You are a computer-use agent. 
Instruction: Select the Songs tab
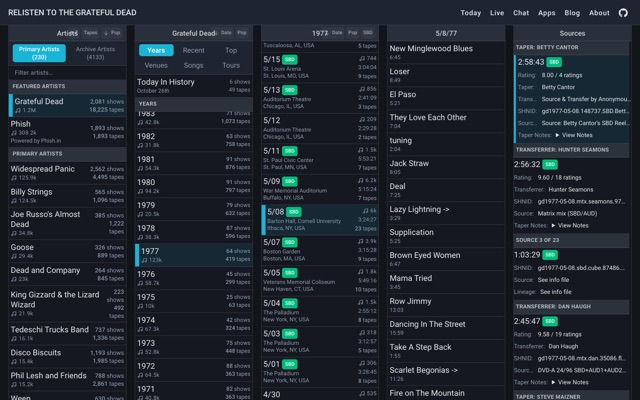(193, 65)
